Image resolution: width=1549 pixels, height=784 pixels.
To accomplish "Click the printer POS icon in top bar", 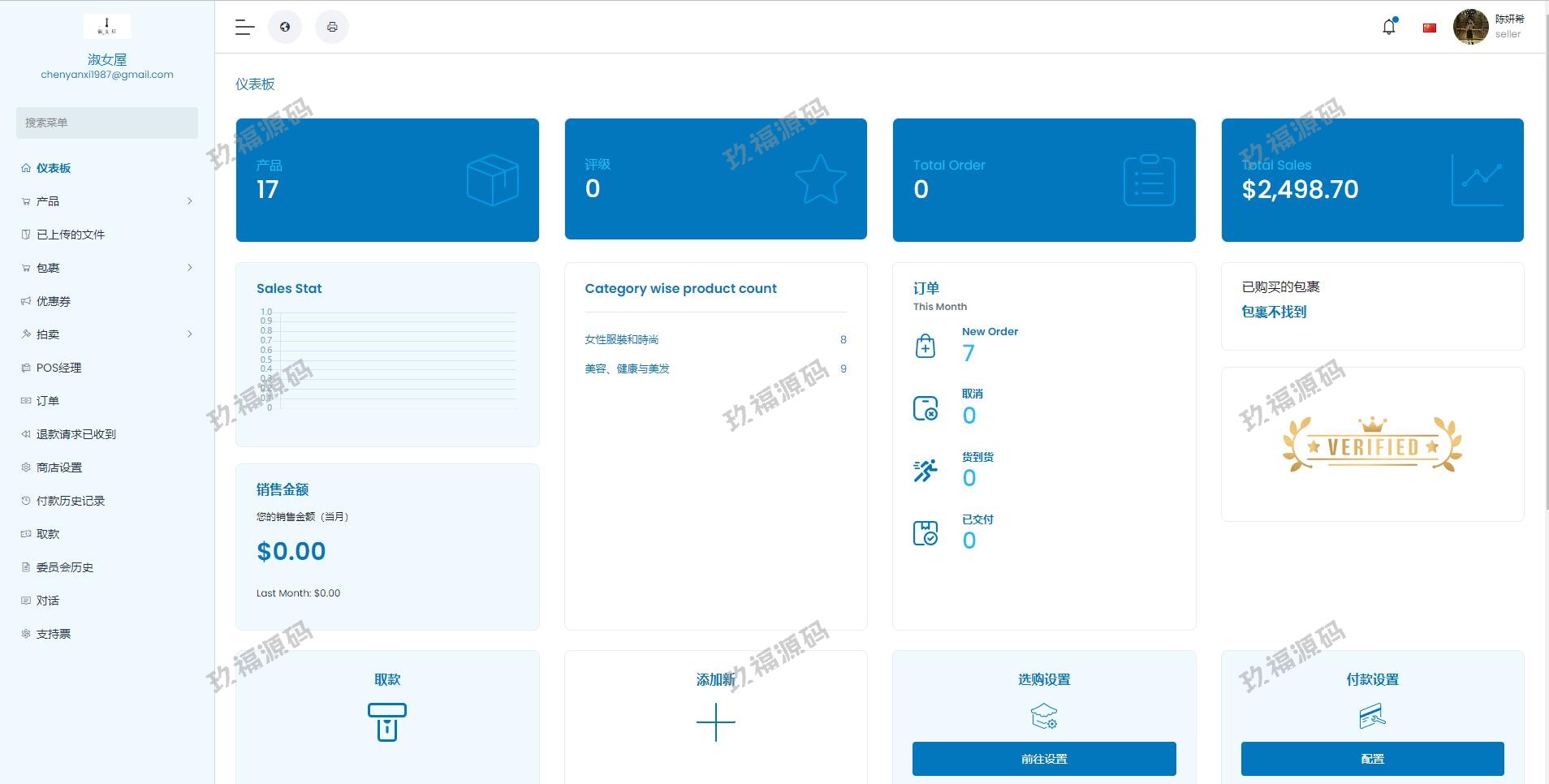I will [332, 28].
